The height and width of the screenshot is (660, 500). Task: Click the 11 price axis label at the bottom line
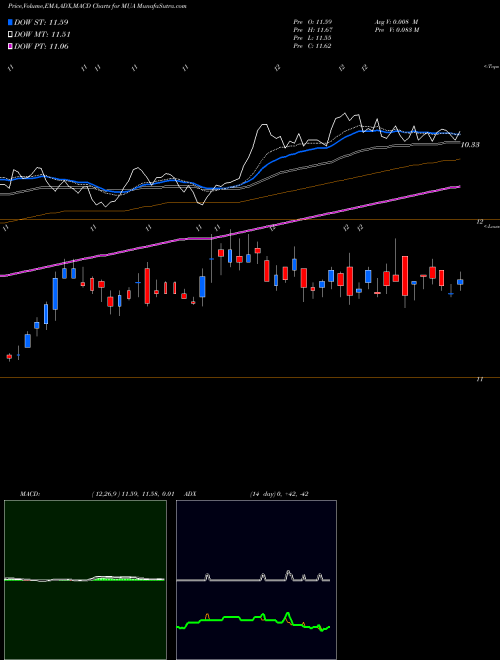(x=479, y=380)
